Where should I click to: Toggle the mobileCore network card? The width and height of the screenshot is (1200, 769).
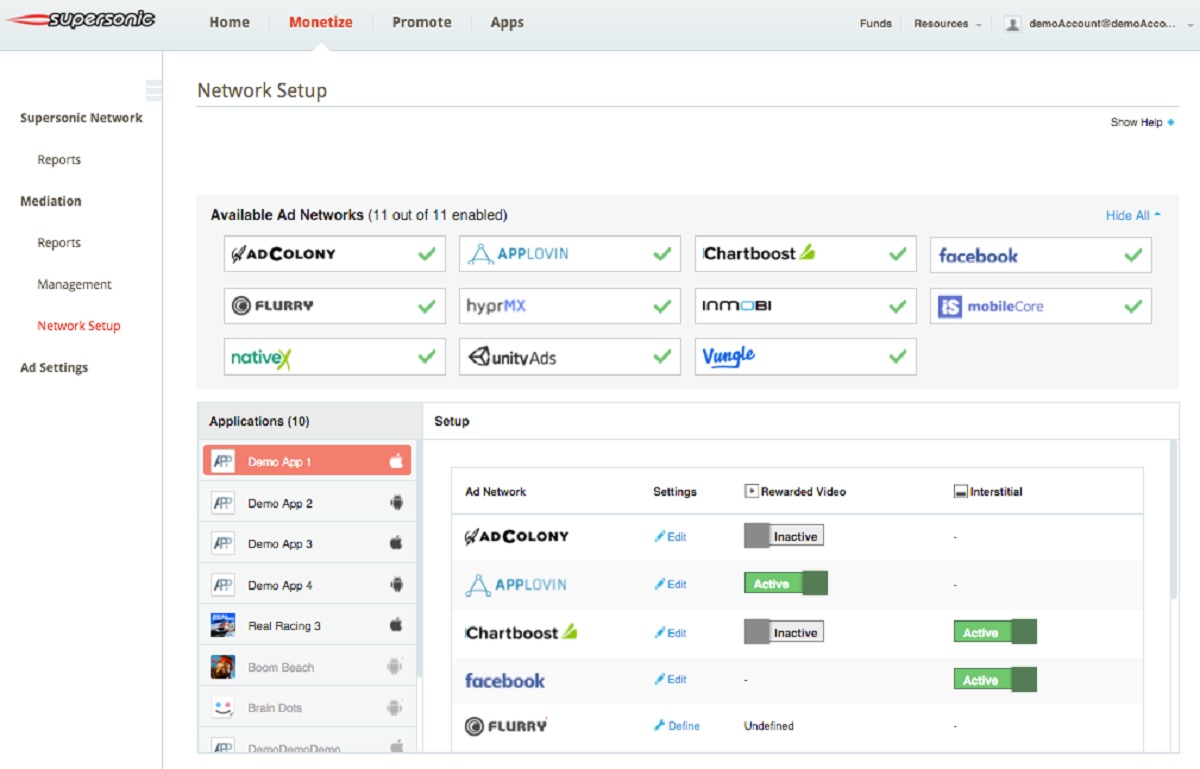pos(1041,306)
